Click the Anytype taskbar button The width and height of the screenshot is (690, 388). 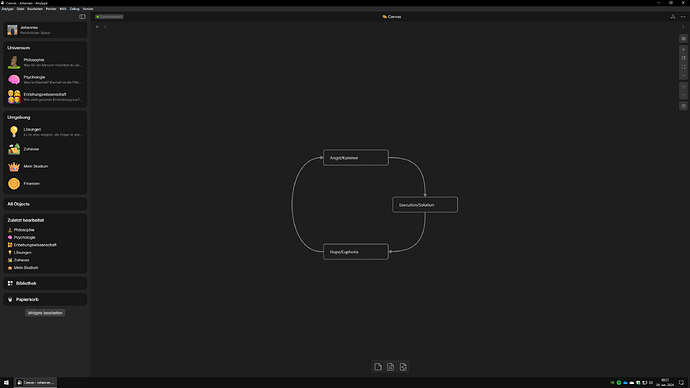[x=36, y=383]
